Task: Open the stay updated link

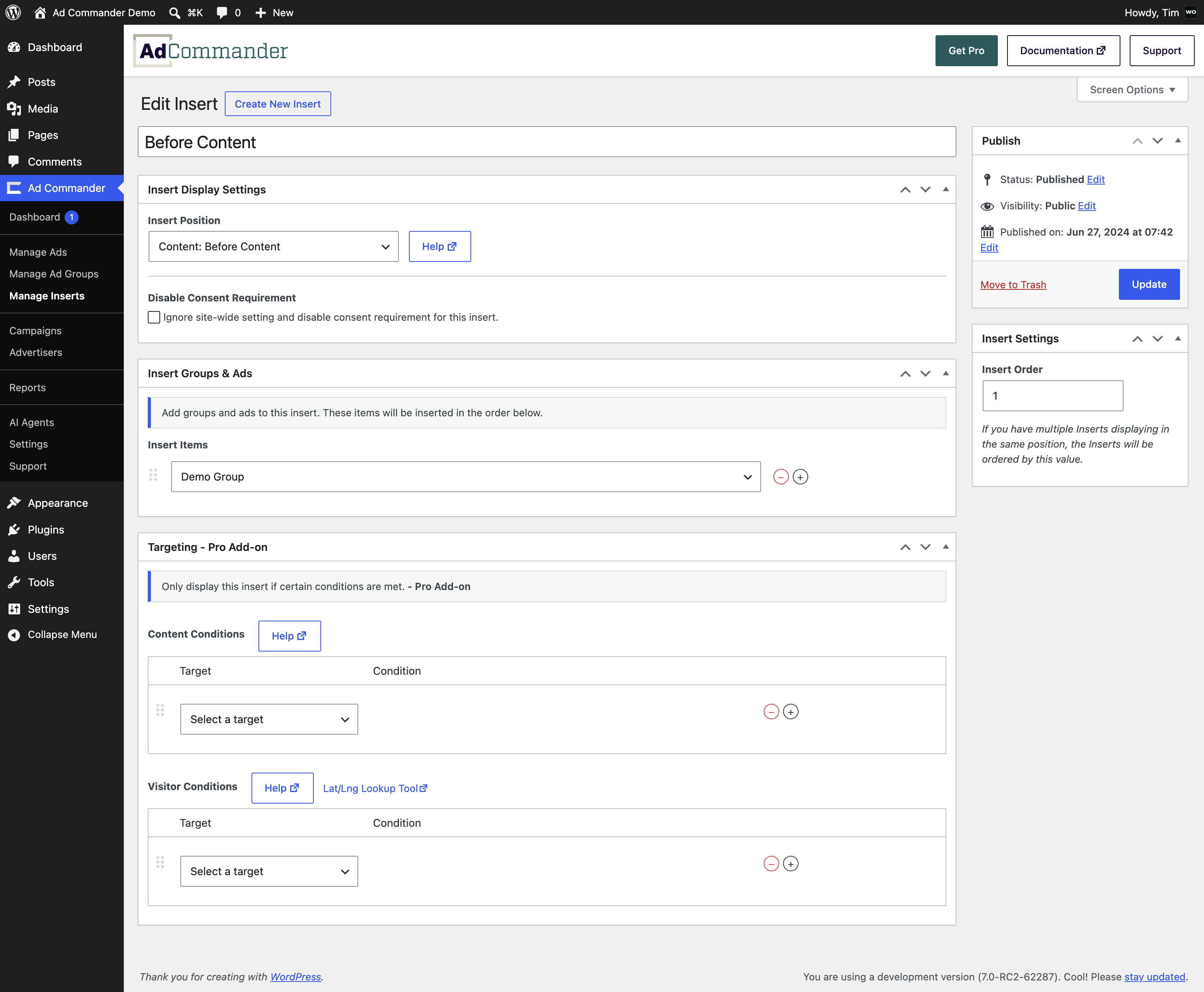Action: 1154,977
